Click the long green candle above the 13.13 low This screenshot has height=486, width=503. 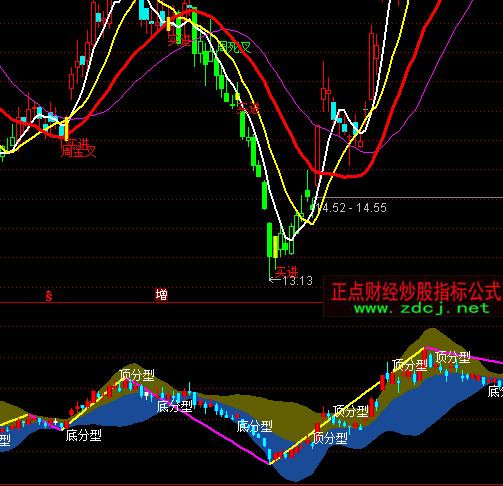(270, 240)
